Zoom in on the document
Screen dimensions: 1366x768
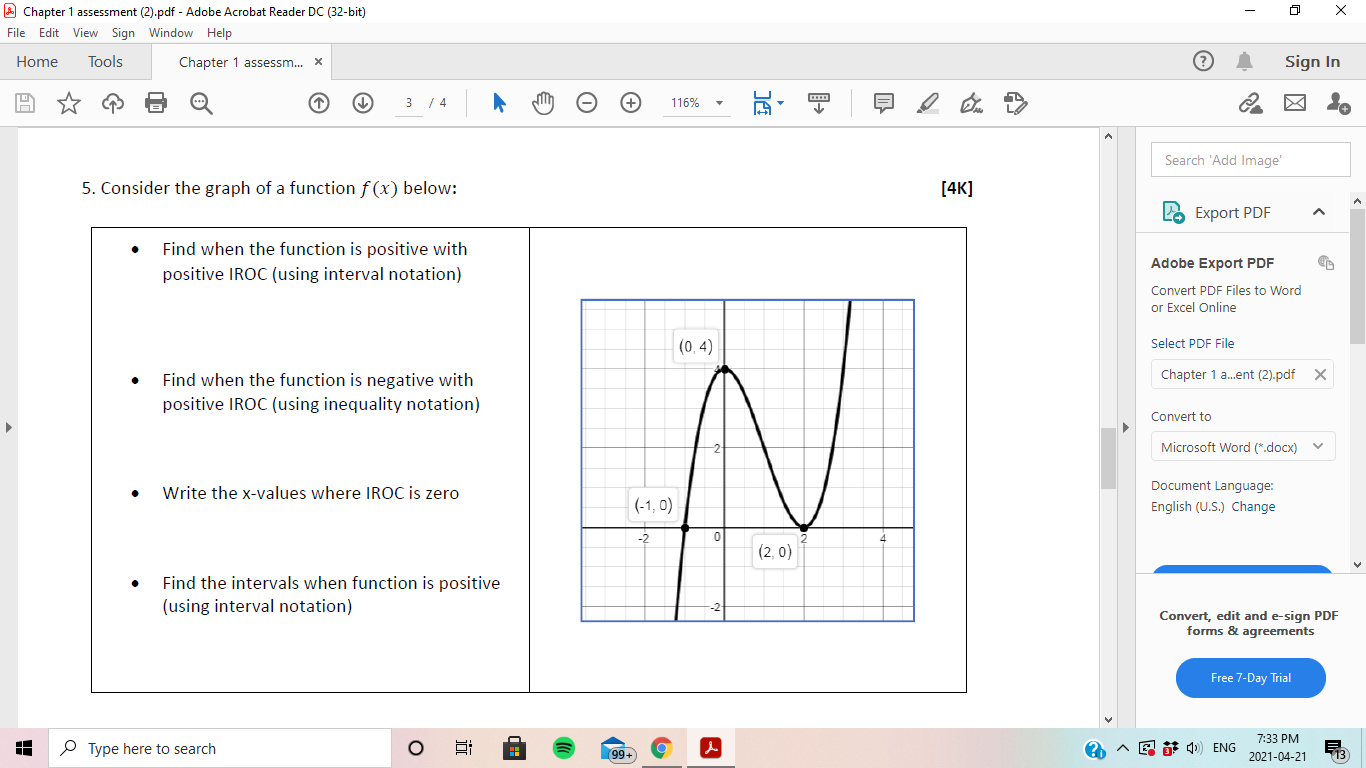(631, 103)
